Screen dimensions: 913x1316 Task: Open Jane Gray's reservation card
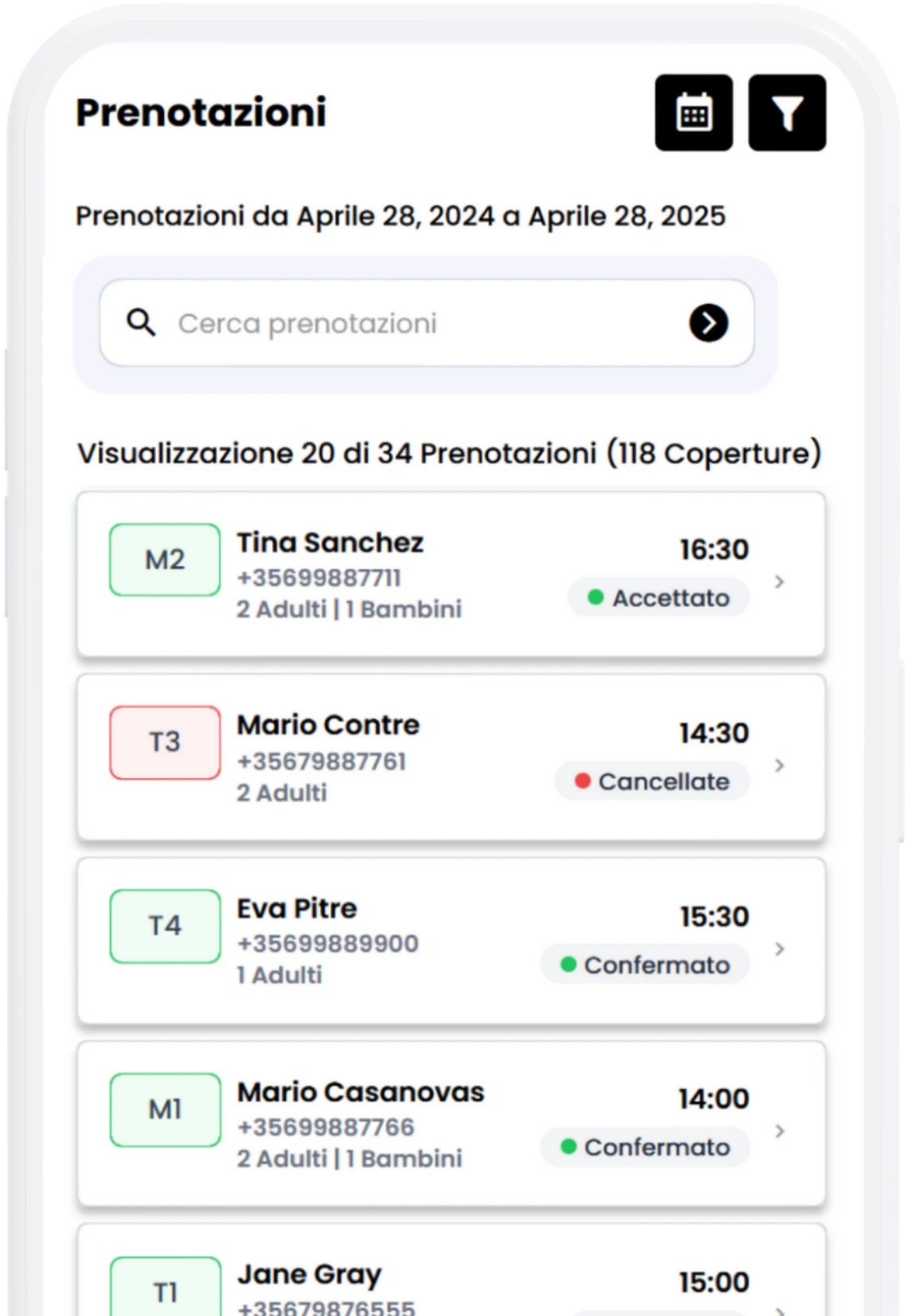pos(451,1271)
